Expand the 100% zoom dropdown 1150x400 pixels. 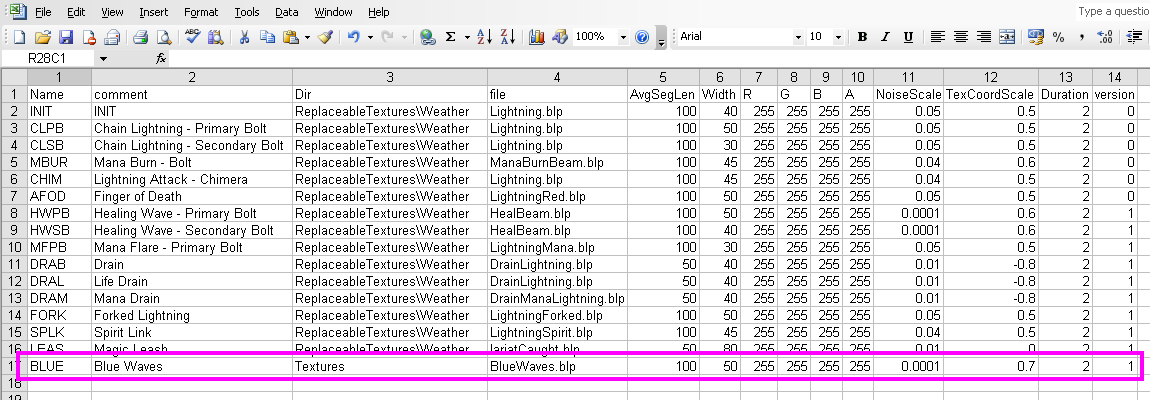(623, 37)
